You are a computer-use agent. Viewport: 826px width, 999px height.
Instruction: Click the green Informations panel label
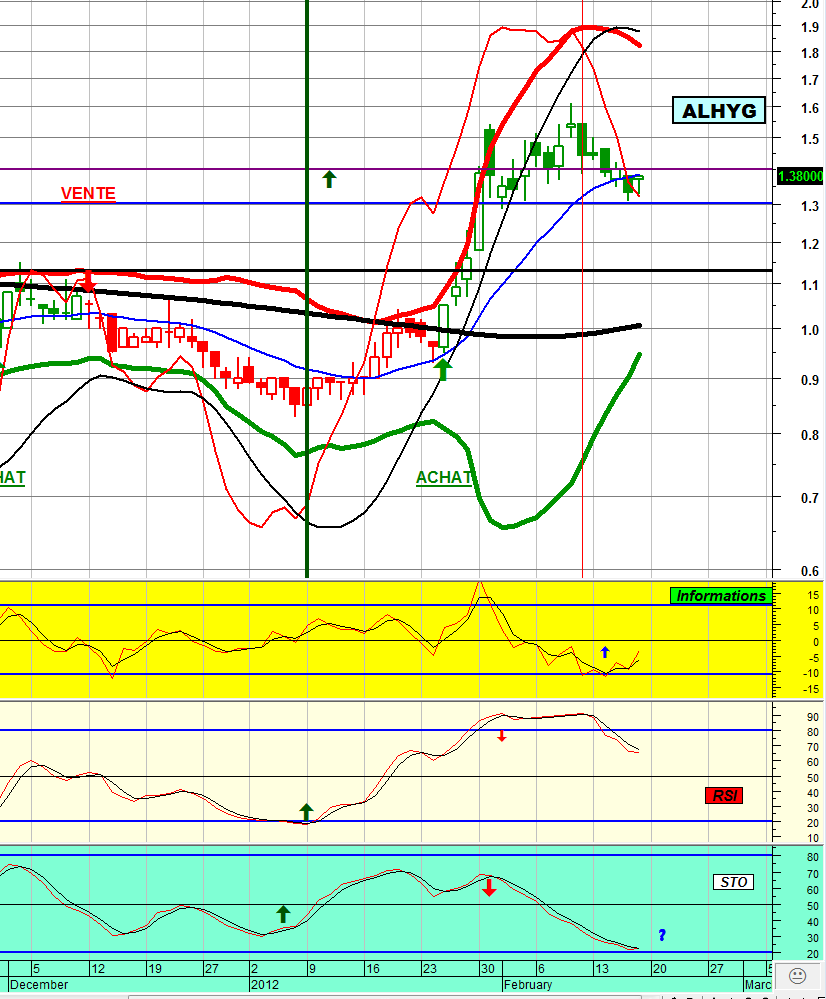point(721,596)
